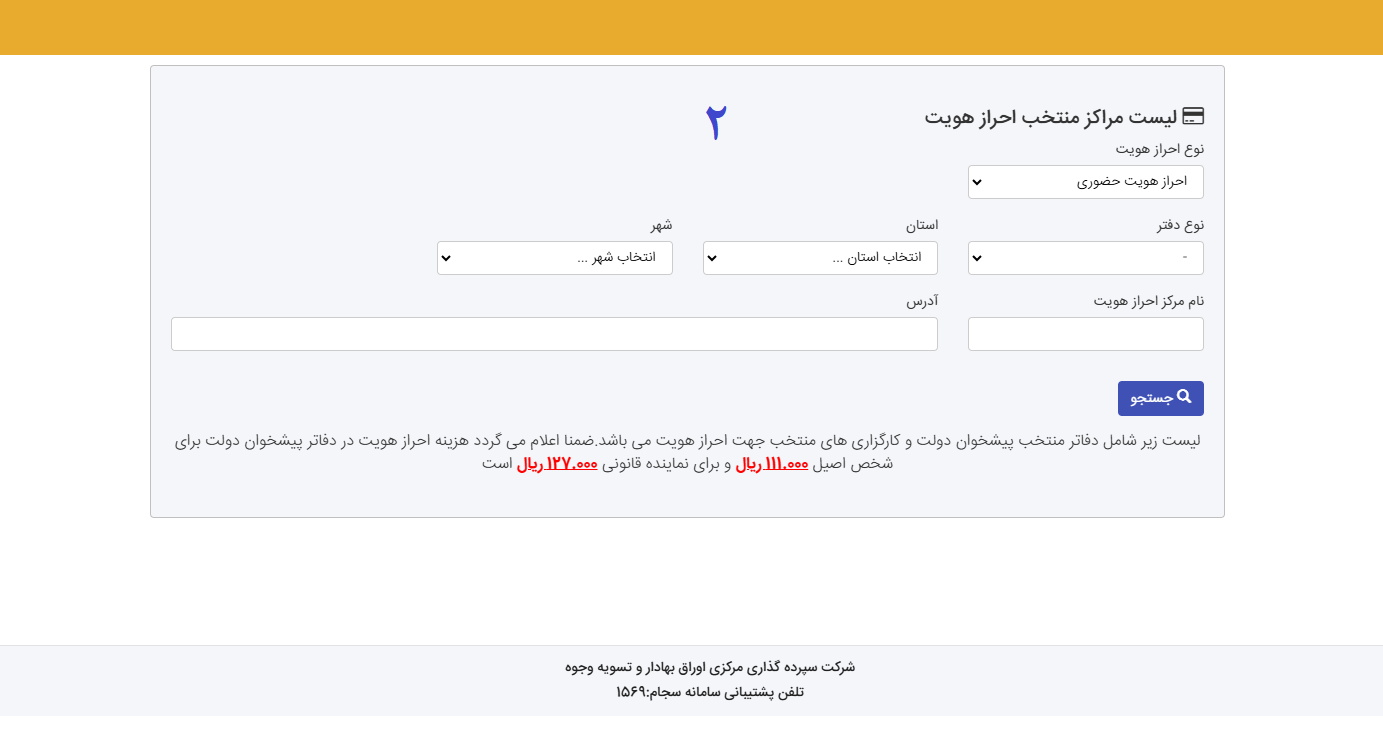1383x734 pixels.
Task: Open the نوع احراز هویت dropdown
Action: (x=1085, y=181)
